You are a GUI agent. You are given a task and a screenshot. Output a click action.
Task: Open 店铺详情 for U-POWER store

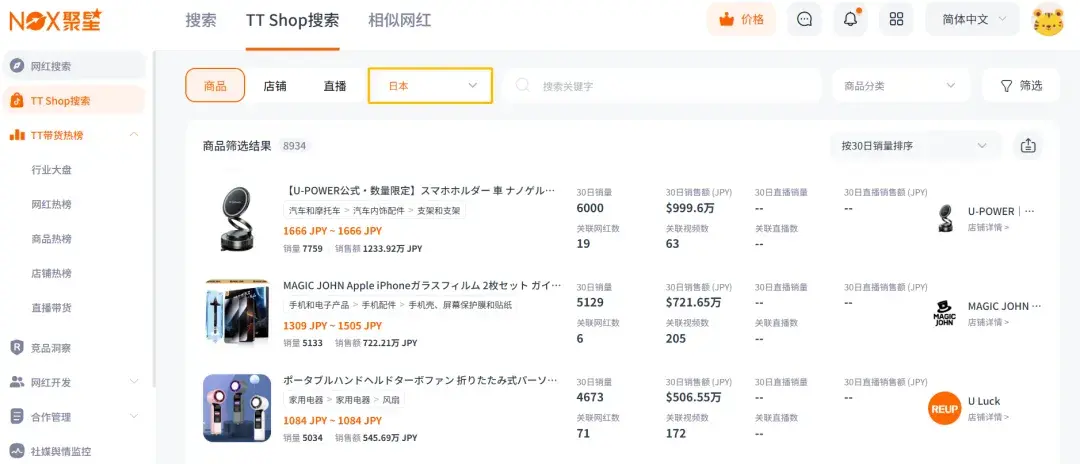coord(988,227)
